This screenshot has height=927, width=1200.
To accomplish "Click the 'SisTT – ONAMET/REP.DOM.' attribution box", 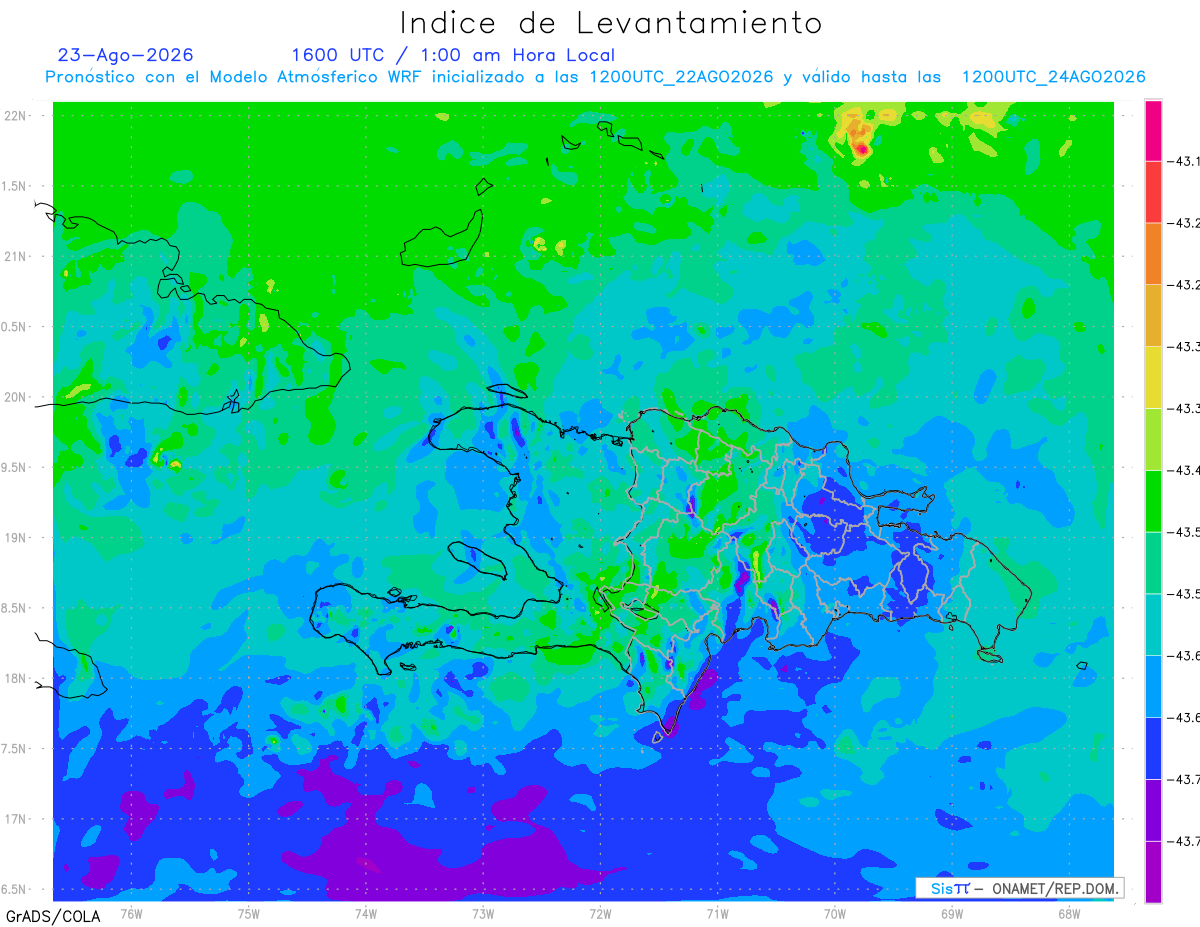I will click(1020, 888).
